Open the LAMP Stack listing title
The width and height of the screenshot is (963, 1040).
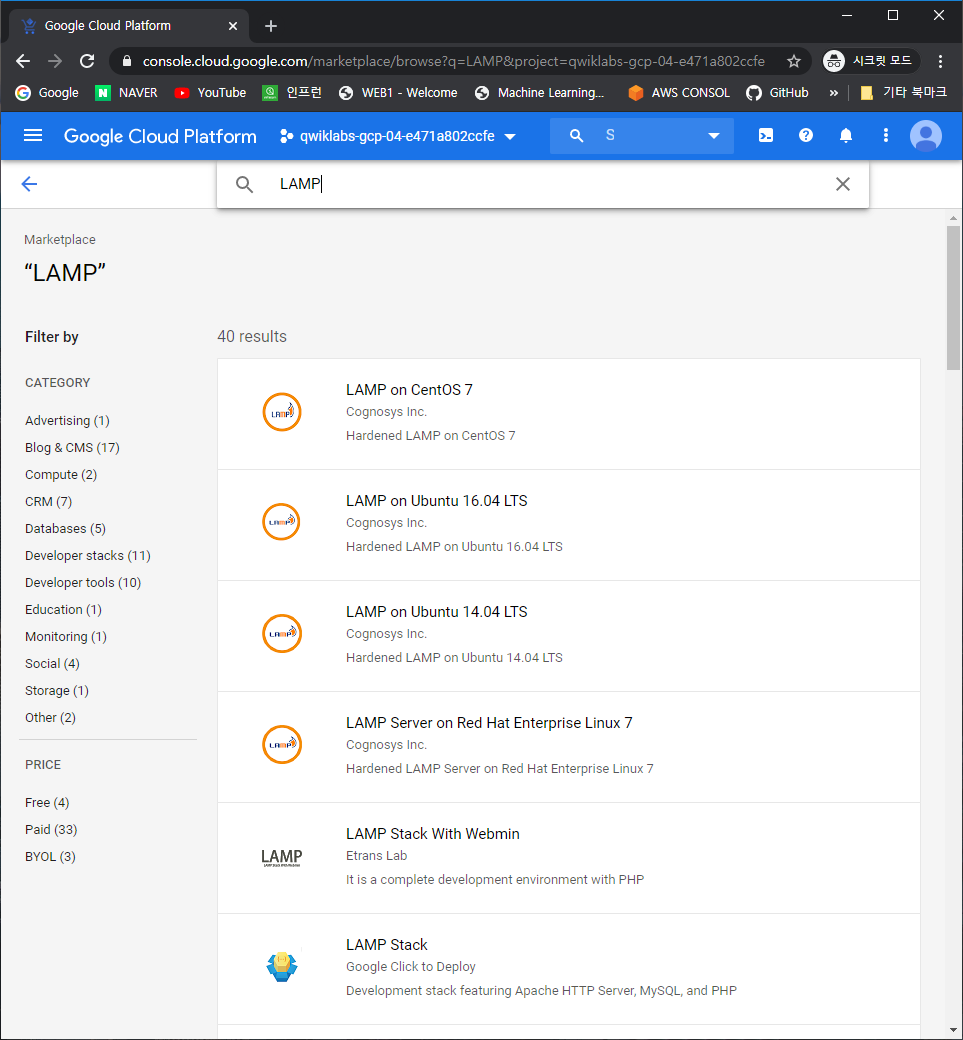point(387,944)
